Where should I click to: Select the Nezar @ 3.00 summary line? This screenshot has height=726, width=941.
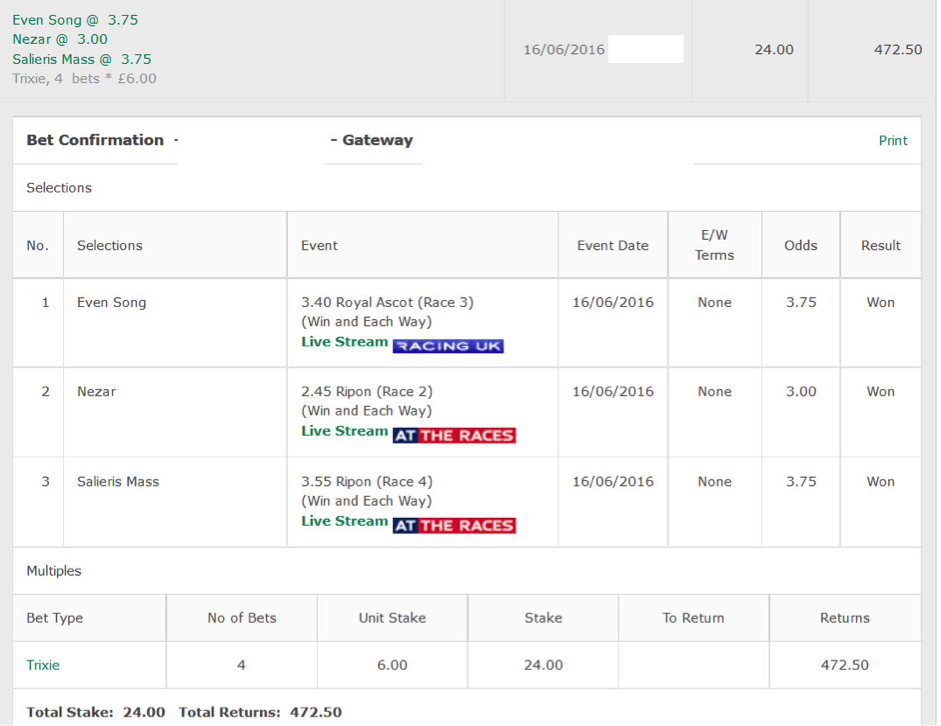[60, 40]
